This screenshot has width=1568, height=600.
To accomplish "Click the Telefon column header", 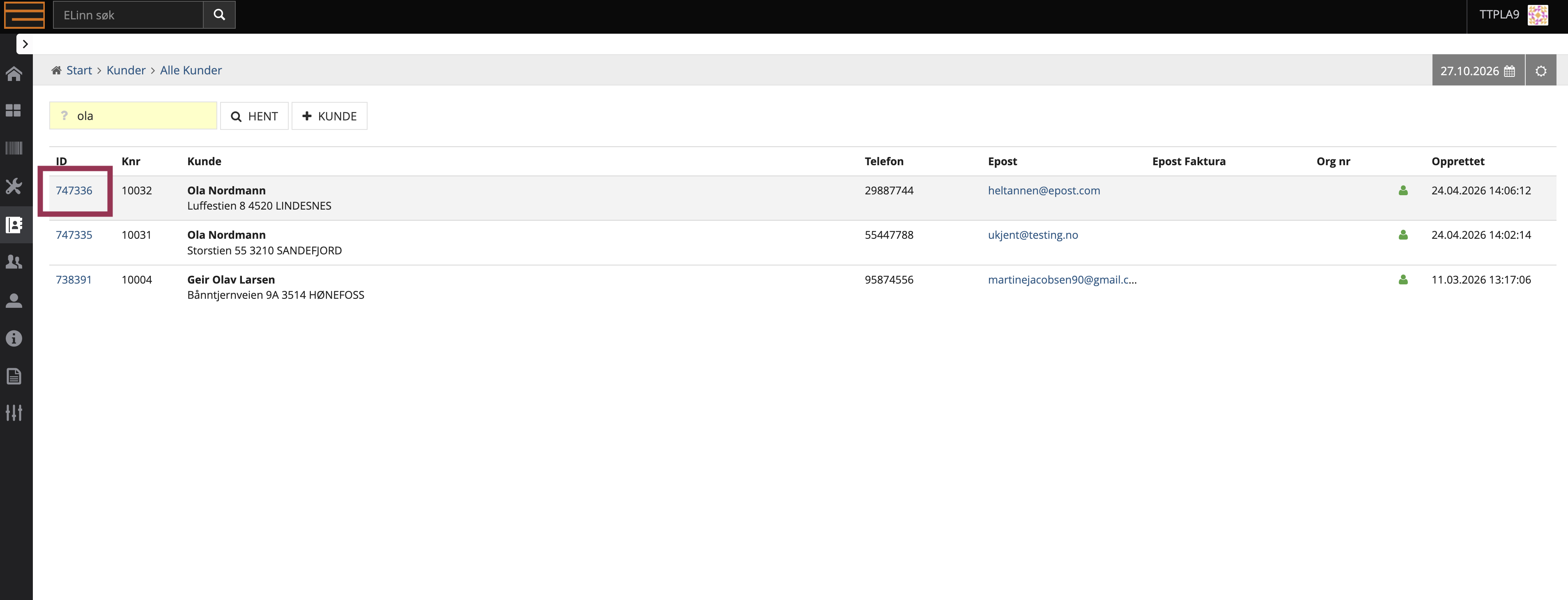I will pyautogui.click(x=884, y=162).
